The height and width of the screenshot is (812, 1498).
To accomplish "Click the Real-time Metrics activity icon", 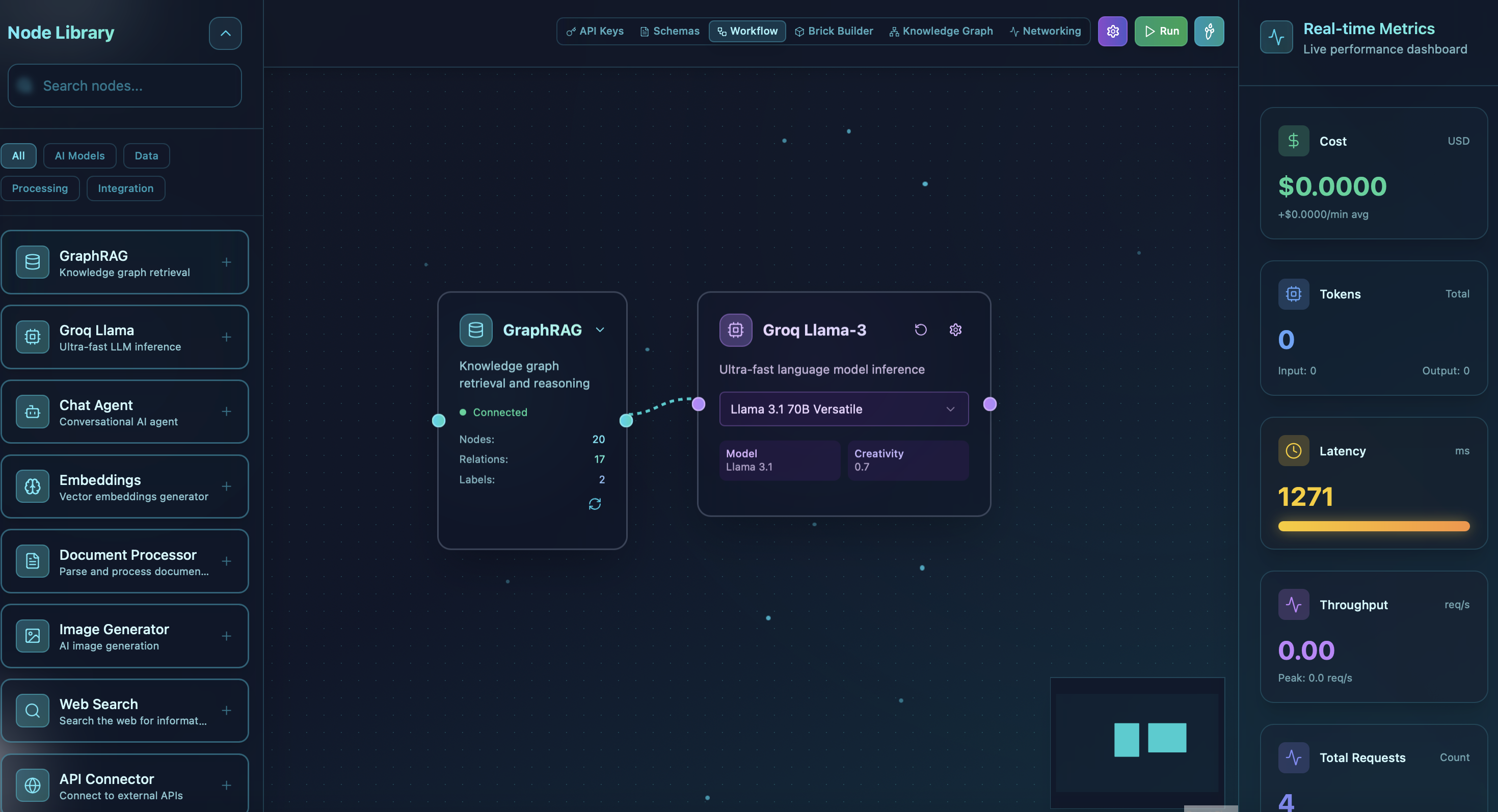I will pos(1276,37).
